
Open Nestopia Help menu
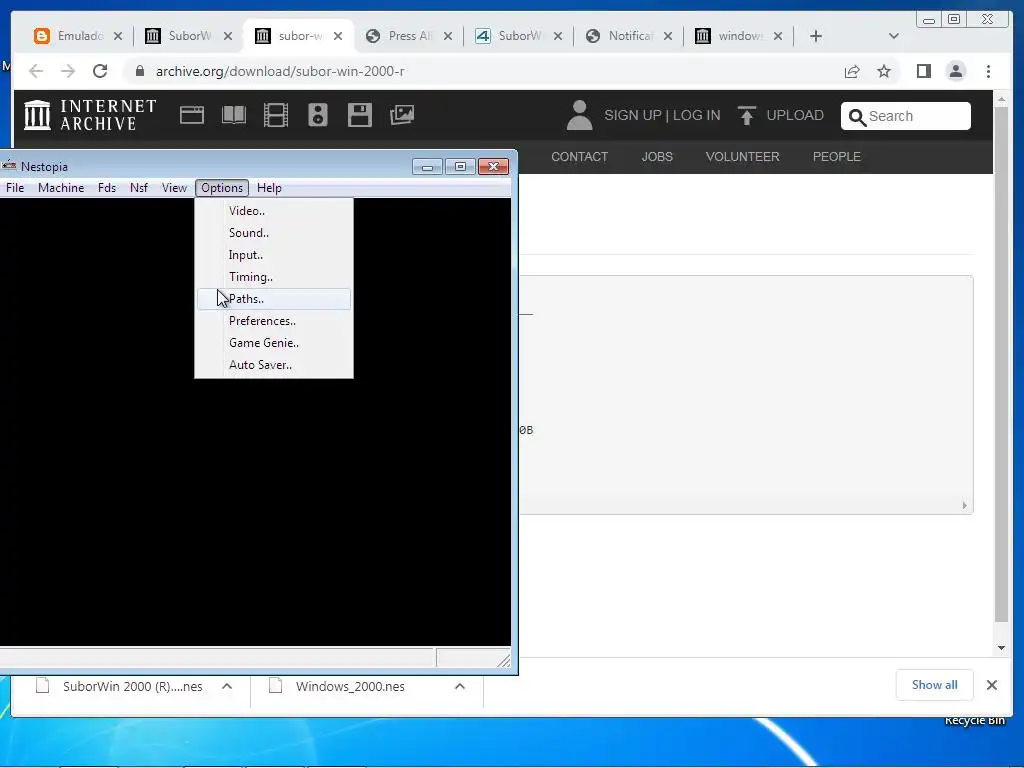268,188
